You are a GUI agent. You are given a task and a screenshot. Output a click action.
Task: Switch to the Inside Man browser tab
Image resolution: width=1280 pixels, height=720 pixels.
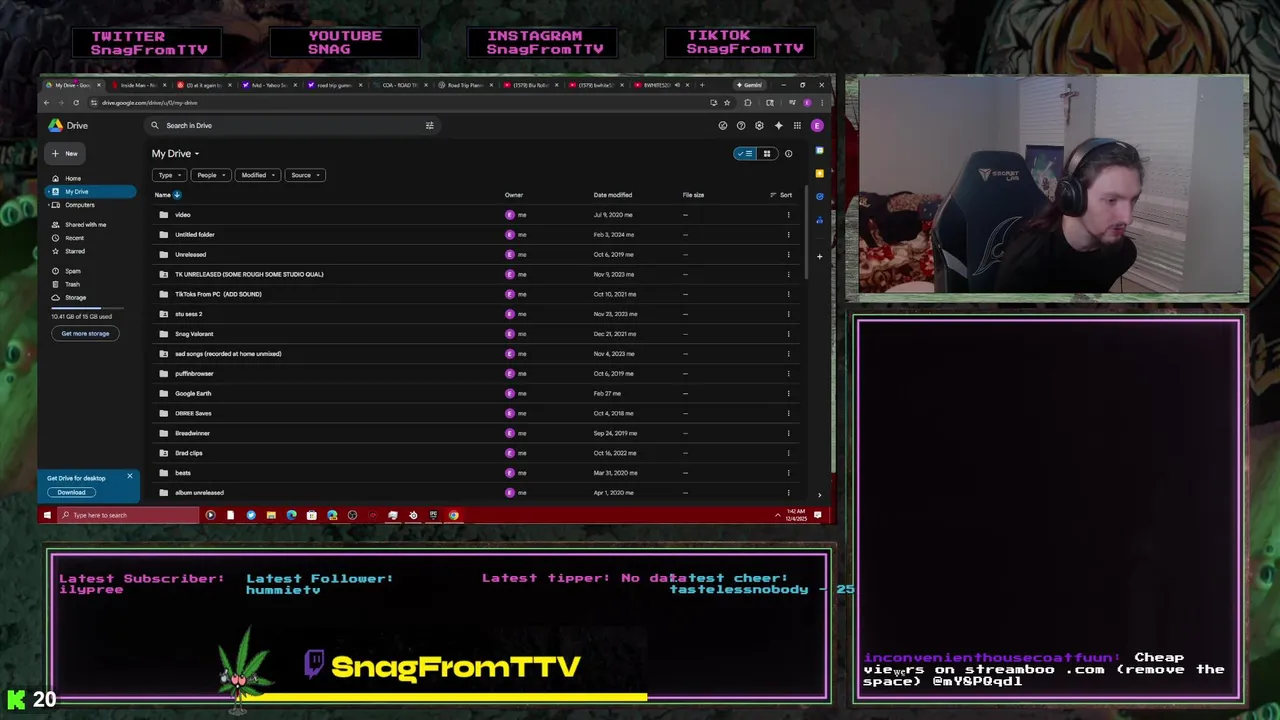(138, 85)
